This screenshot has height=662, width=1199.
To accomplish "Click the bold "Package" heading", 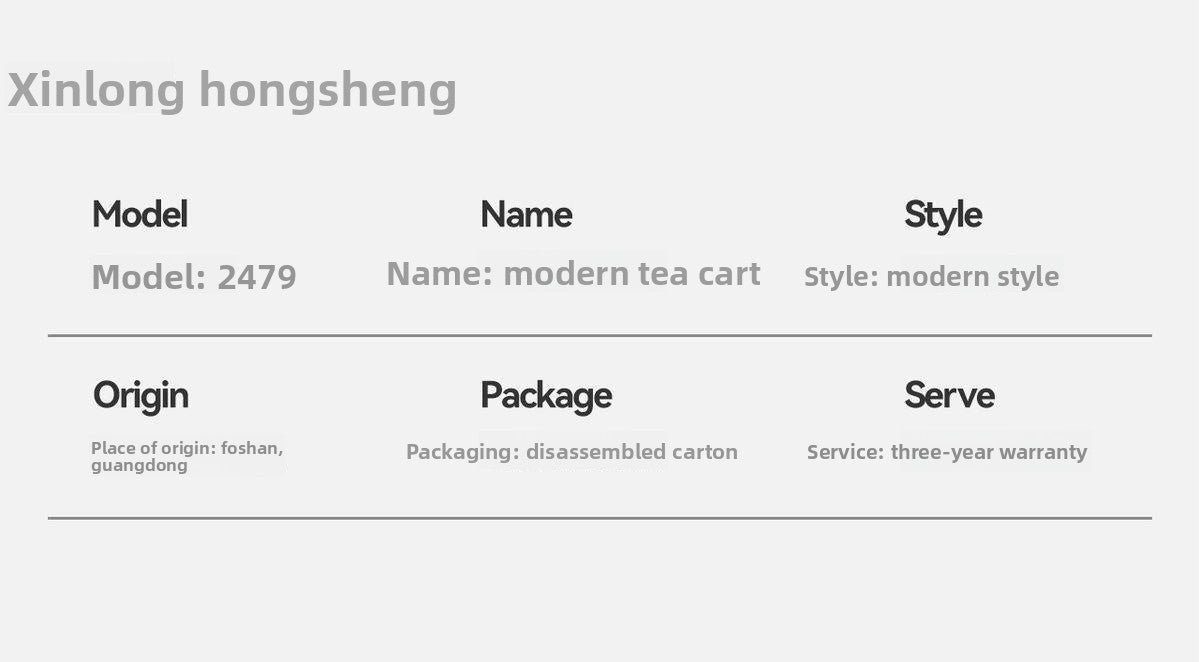I will coord(545,395).
